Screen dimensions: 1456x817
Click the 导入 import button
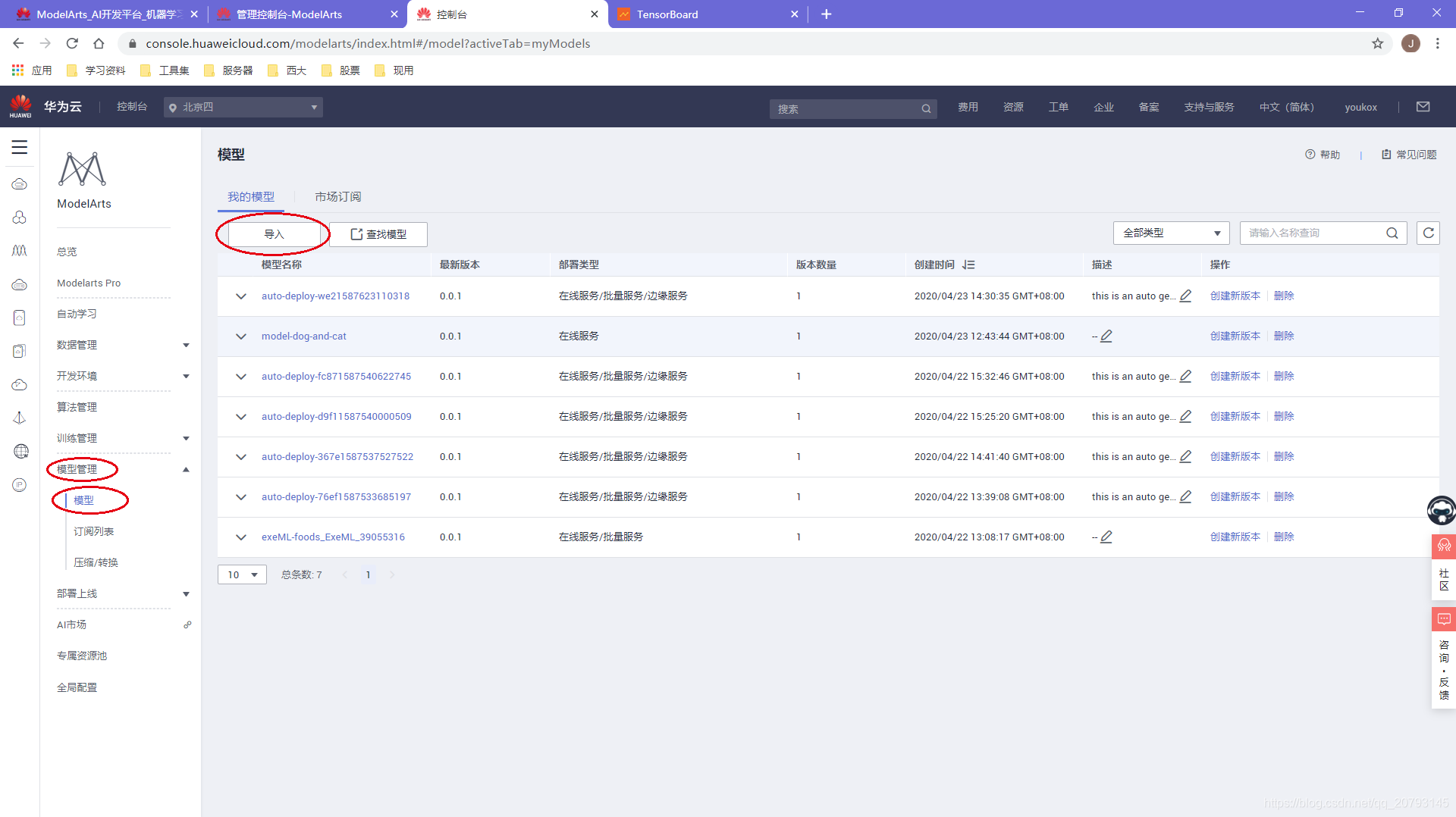274,234
